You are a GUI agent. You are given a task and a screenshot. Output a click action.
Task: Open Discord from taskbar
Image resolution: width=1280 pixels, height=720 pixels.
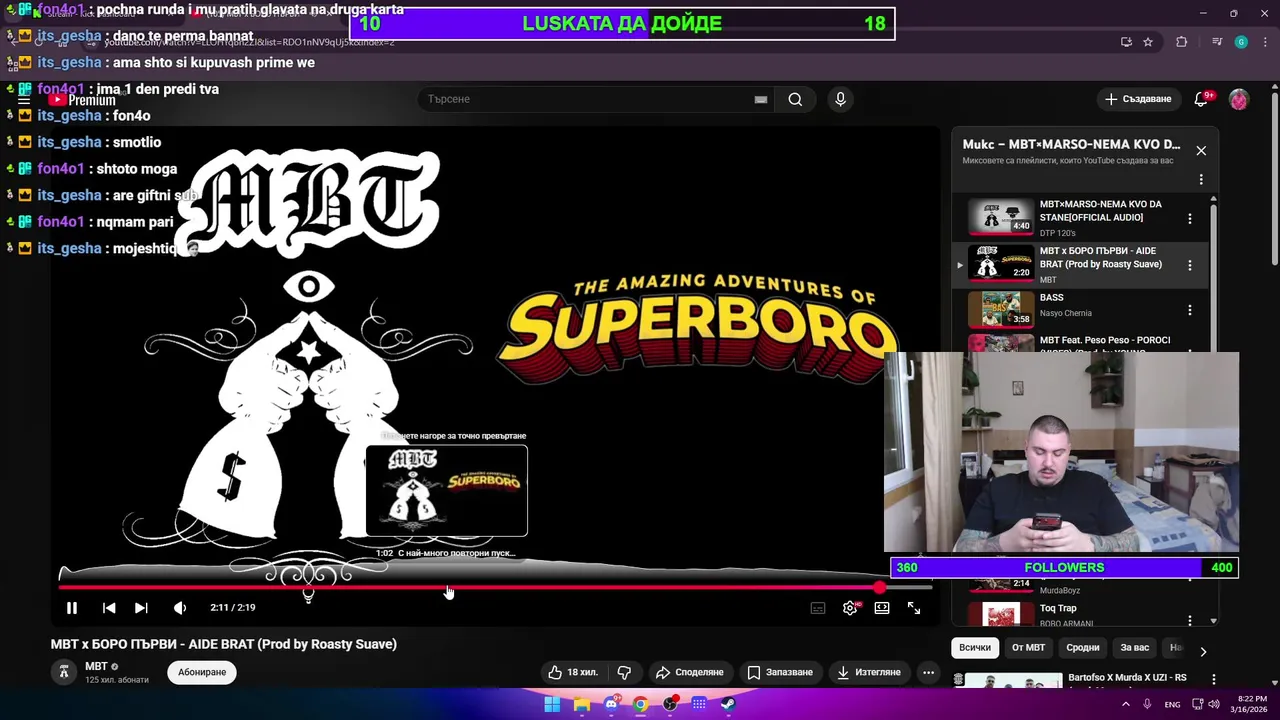[x=611, y=704]
